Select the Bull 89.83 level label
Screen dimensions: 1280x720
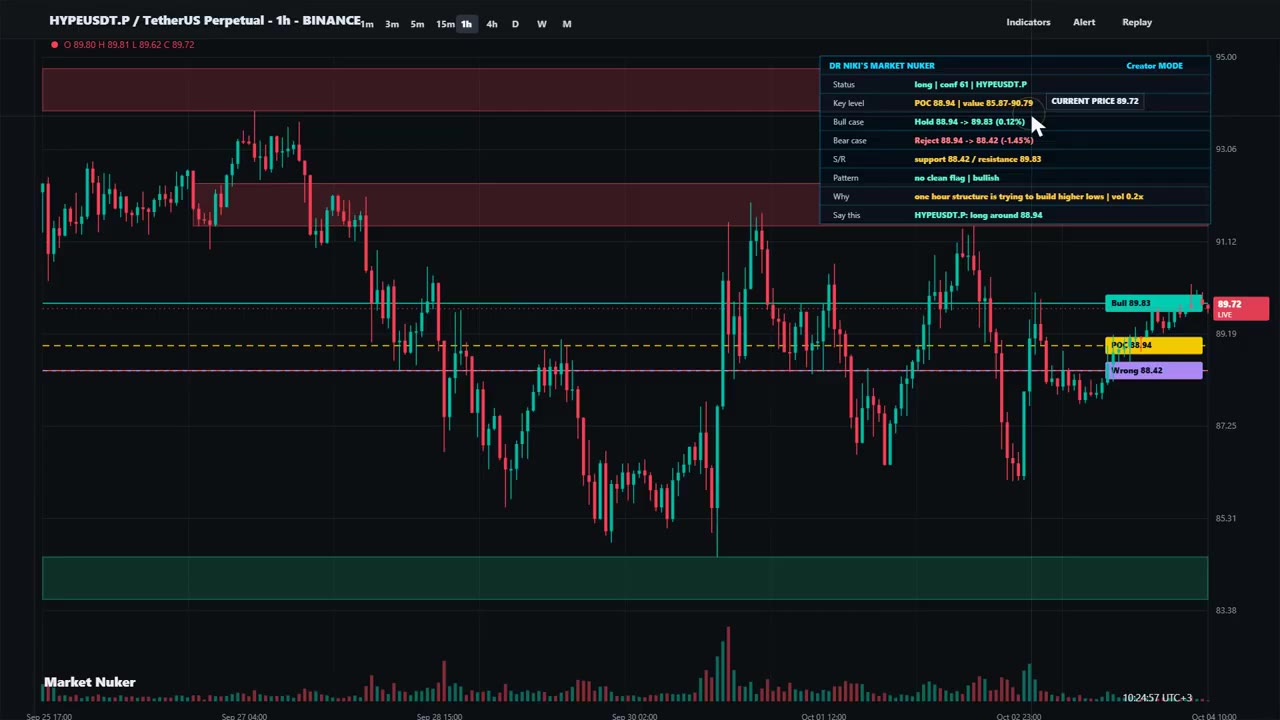click(1154, 303)
